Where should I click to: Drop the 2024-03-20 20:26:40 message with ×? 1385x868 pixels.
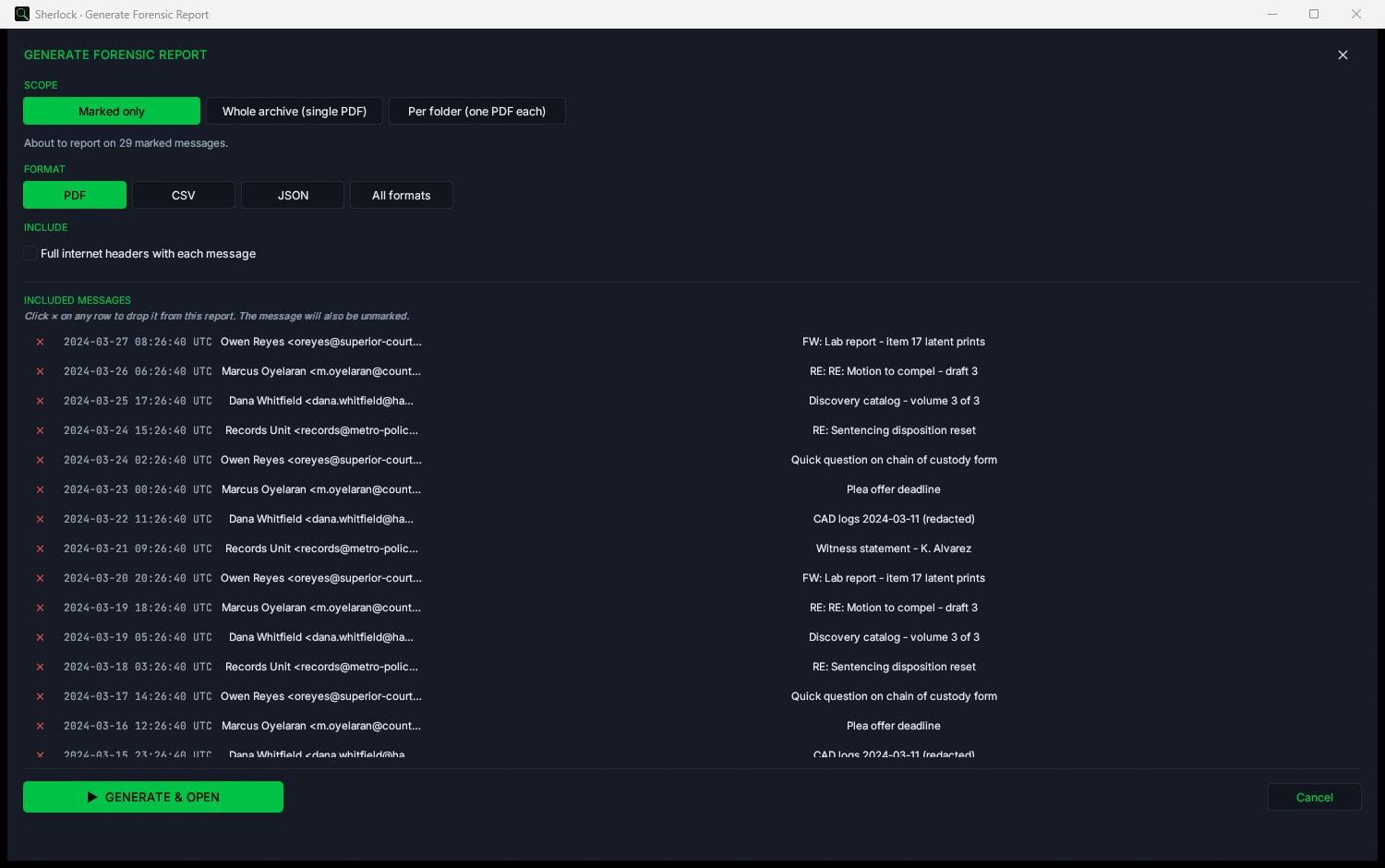(x=40, y=578)
